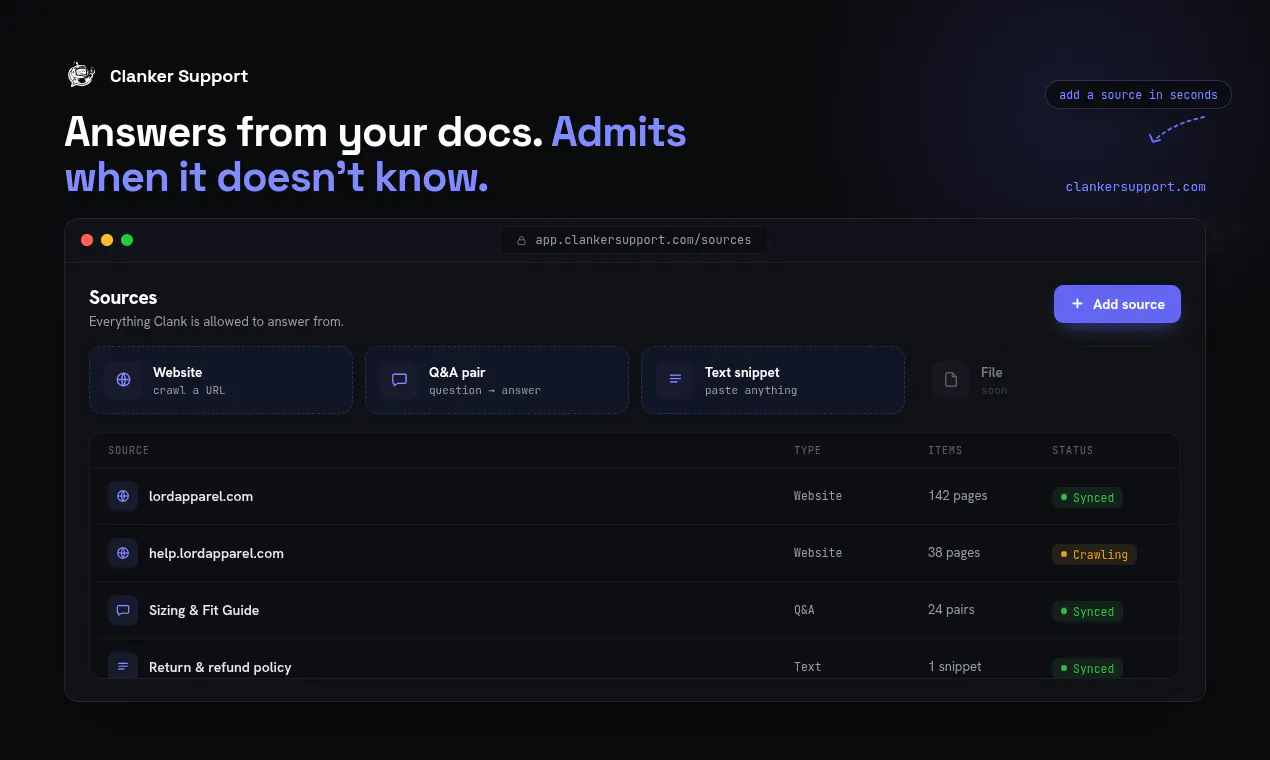Click the text icon beside Return & refund policy
This screenshot has width=1270, height=760.
tap(123, 666)
